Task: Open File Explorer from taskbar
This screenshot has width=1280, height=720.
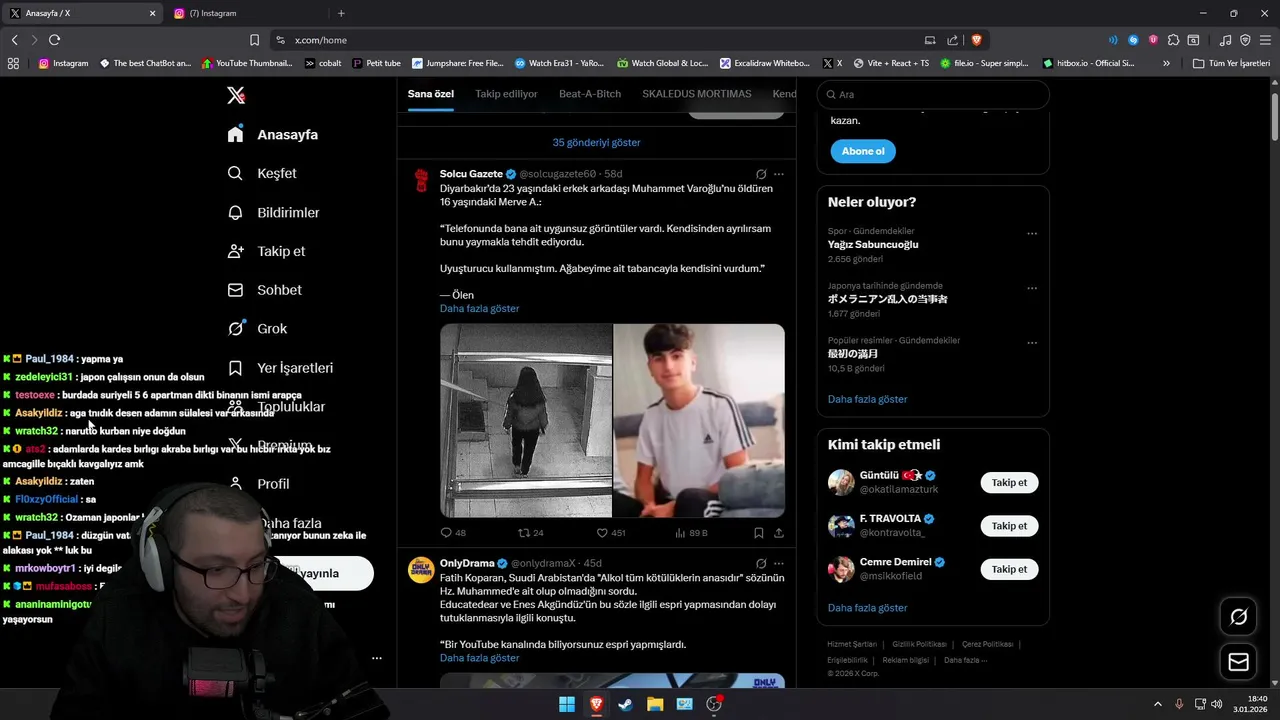Action: 655,704
